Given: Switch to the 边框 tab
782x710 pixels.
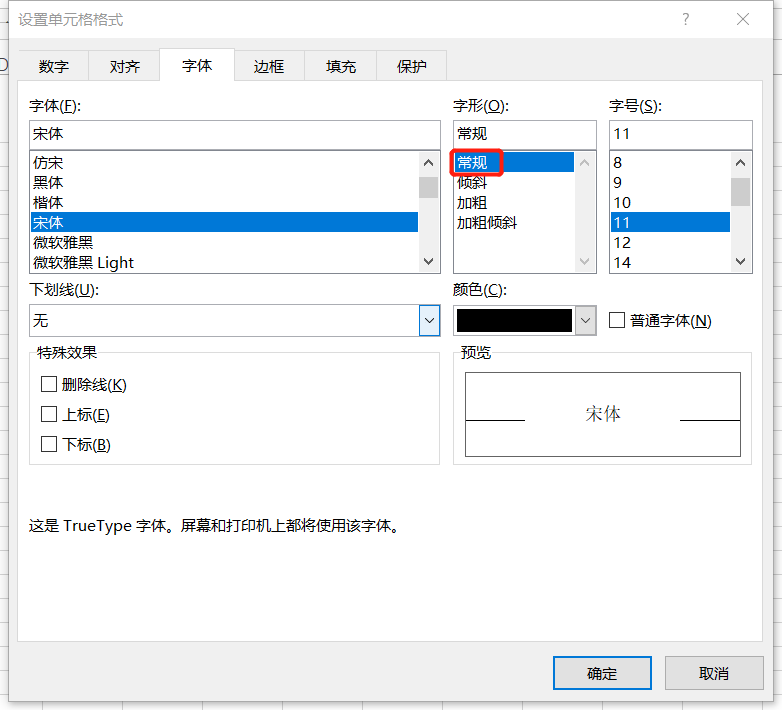Looking at the screenshot, I should 269,66.
